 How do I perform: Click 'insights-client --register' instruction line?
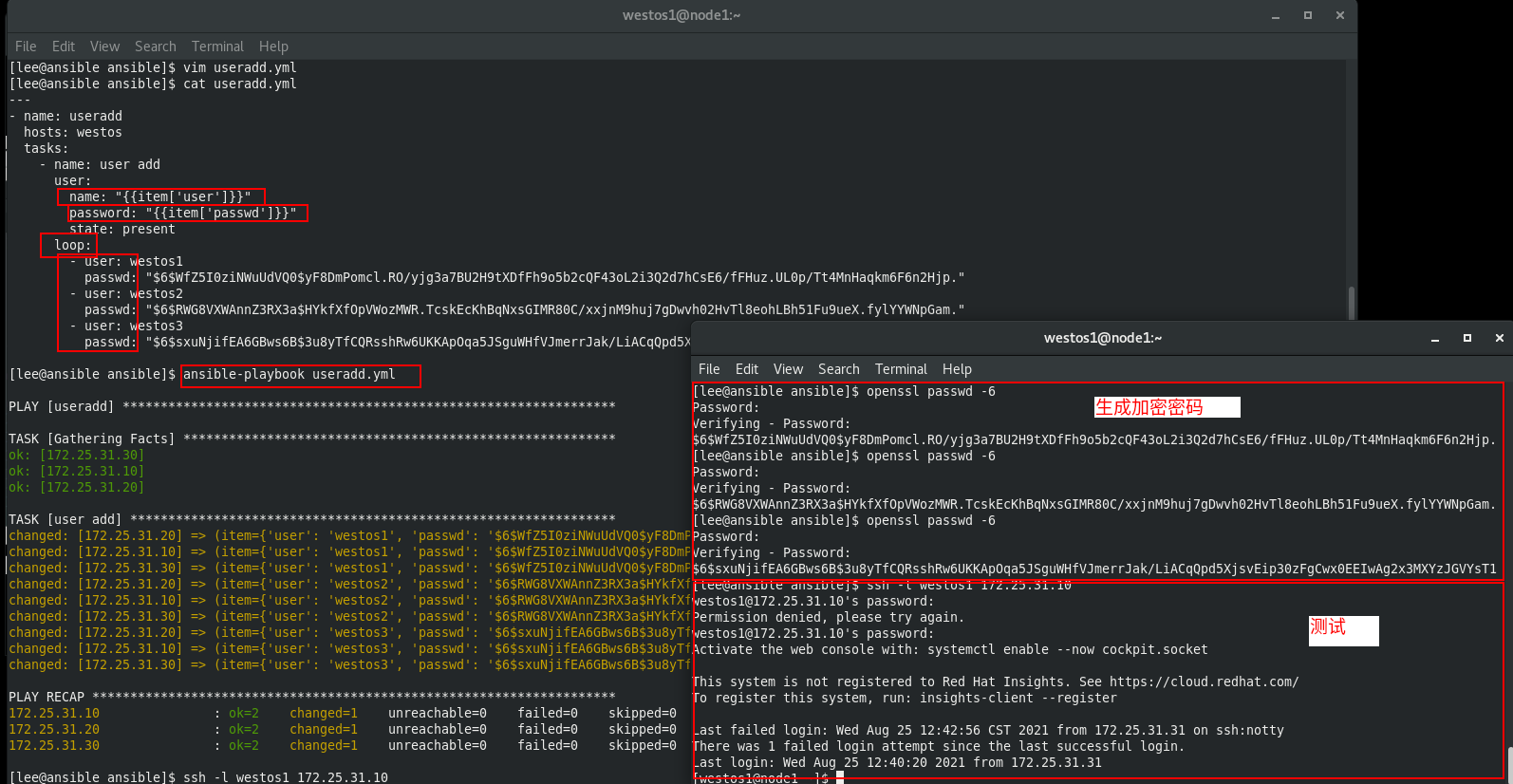pos(905,699)
